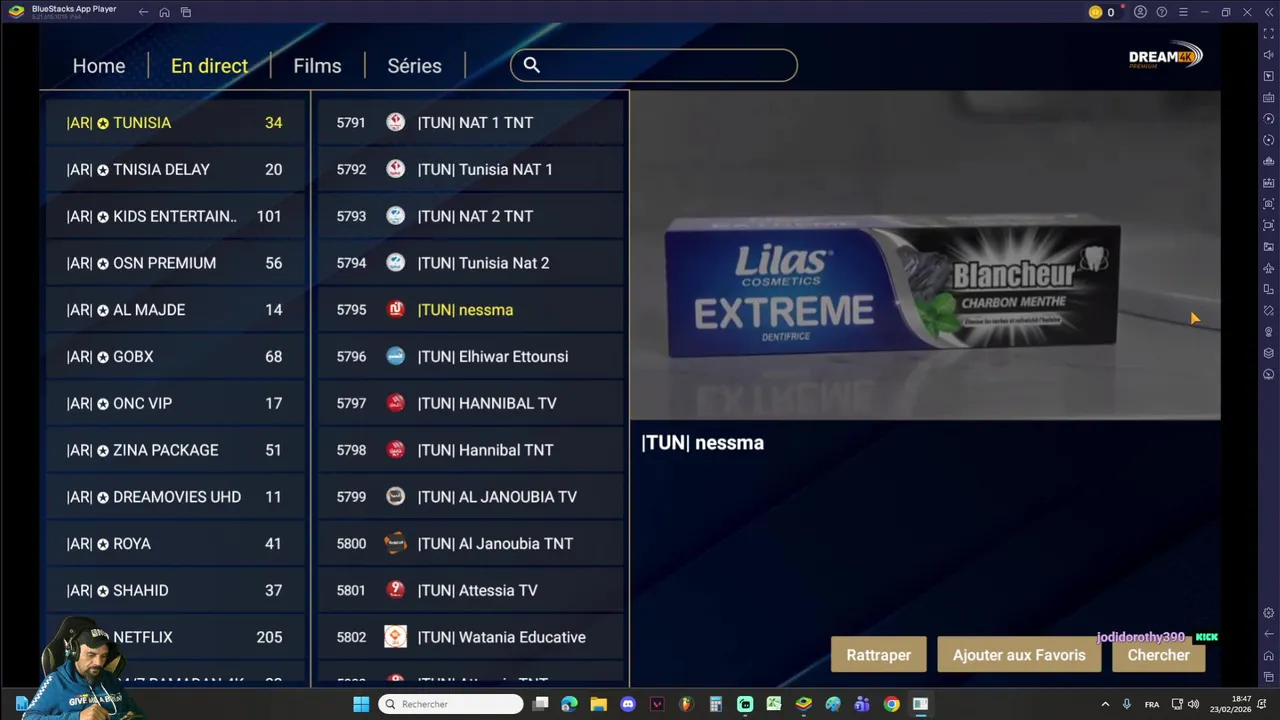
Task: Open BlueStacks settings gear in sidebar
Action: (1269, 613)
